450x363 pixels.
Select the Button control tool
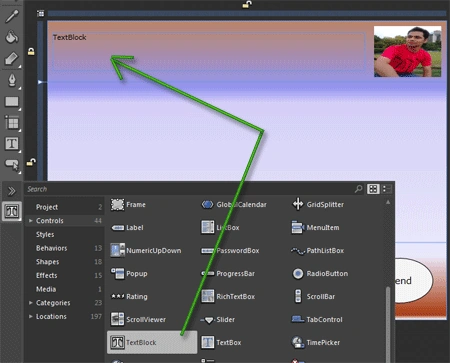[x=12, y=164]
